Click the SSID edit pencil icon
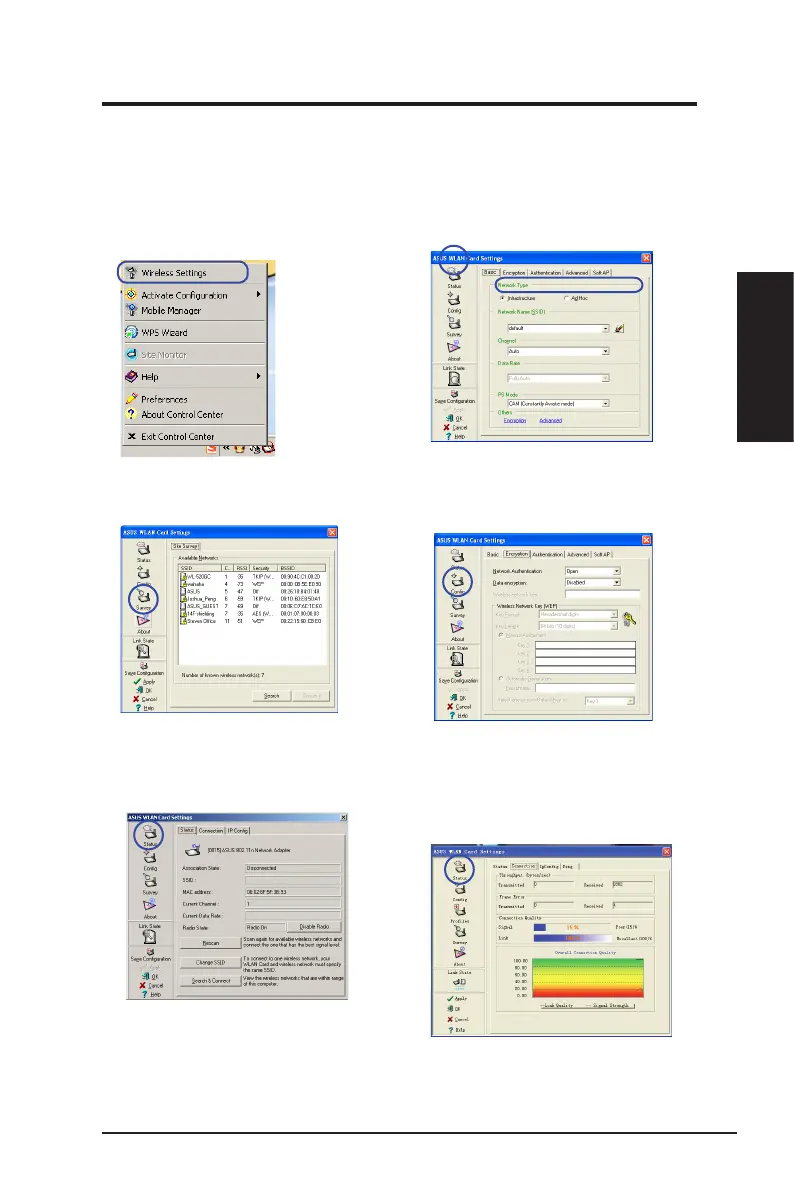Image resolution: width=794 pixels, height=1196 pixels. [619, 328]
